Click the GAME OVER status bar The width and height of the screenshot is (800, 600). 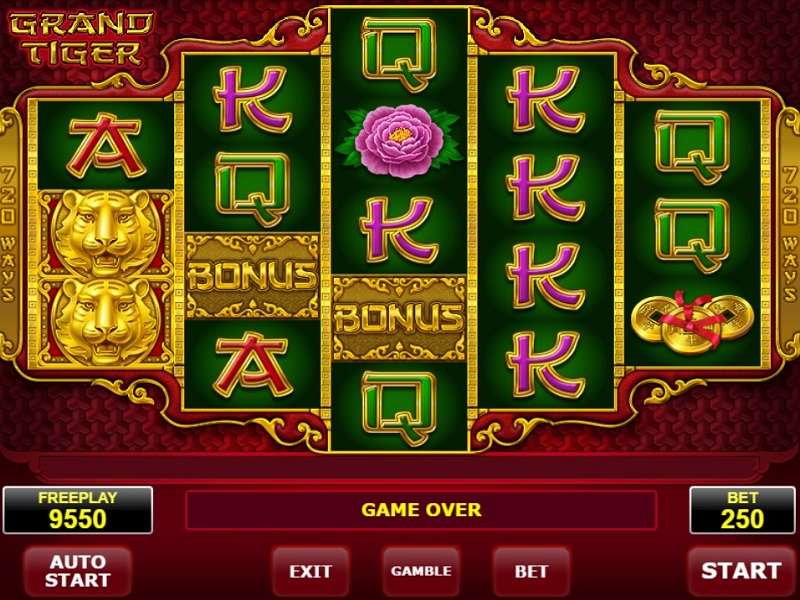(x=421, y=510)
